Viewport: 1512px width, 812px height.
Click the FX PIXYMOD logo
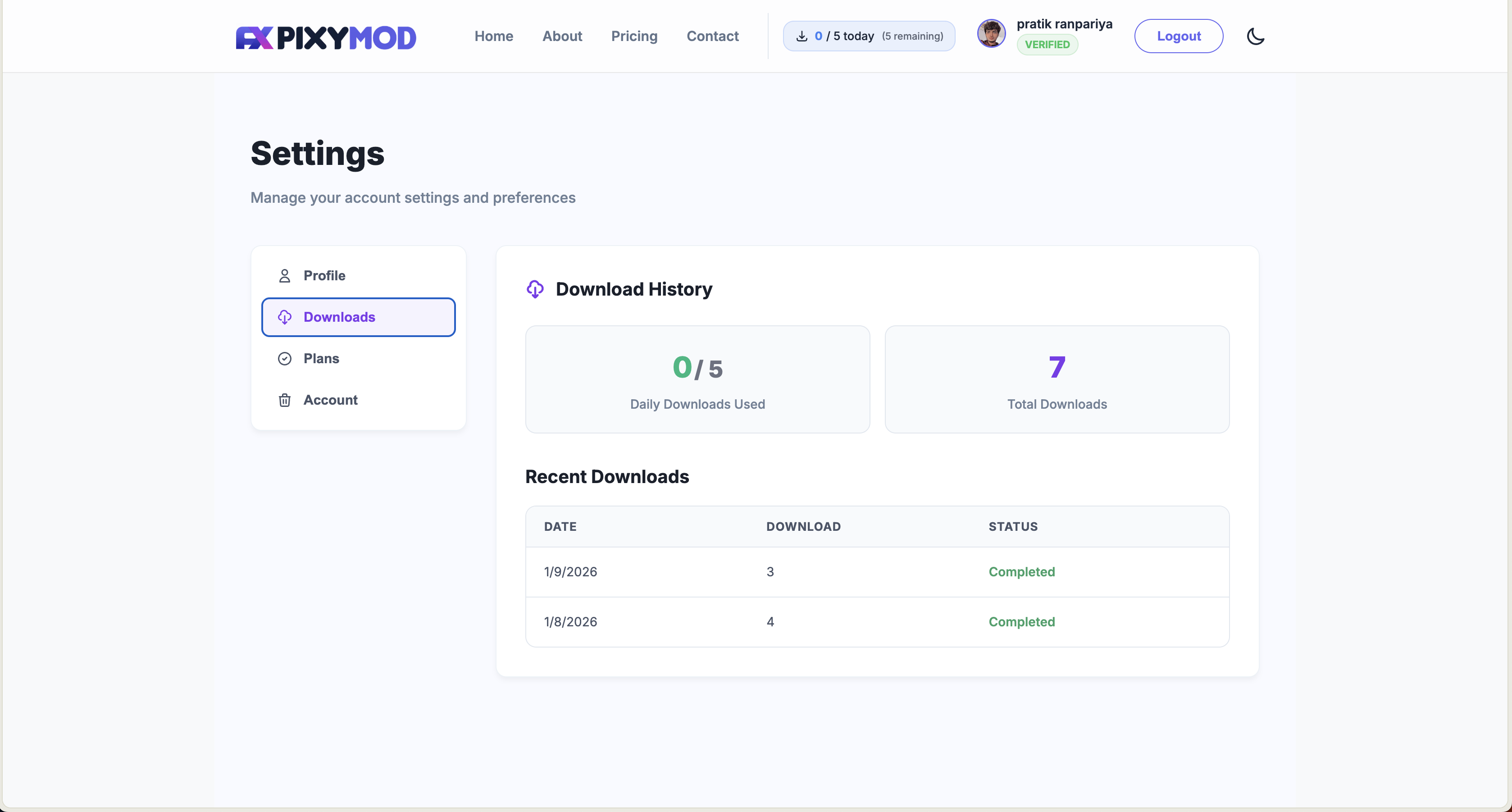325,37
